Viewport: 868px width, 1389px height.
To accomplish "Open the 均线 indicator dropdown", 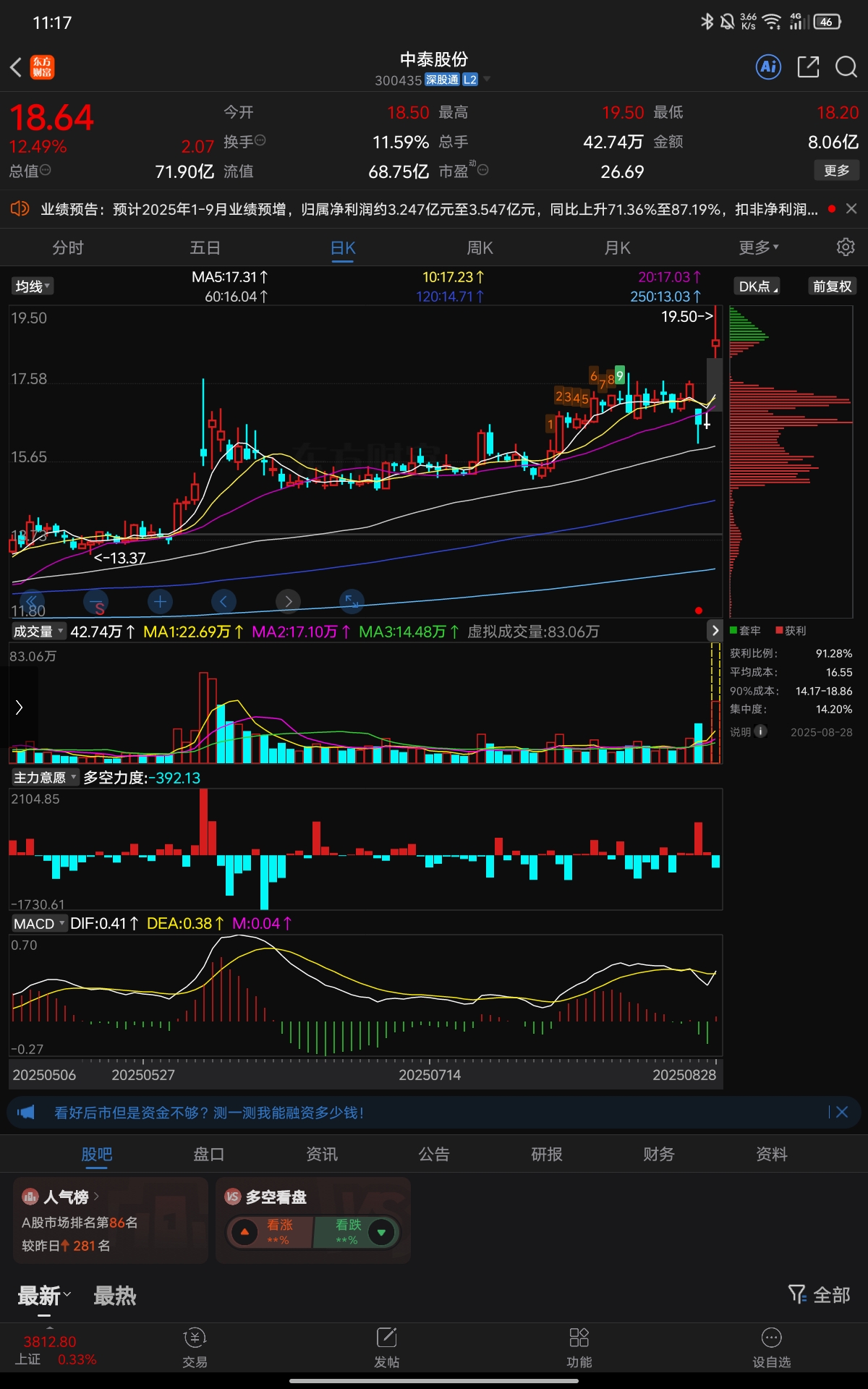I will pos(33,286).
